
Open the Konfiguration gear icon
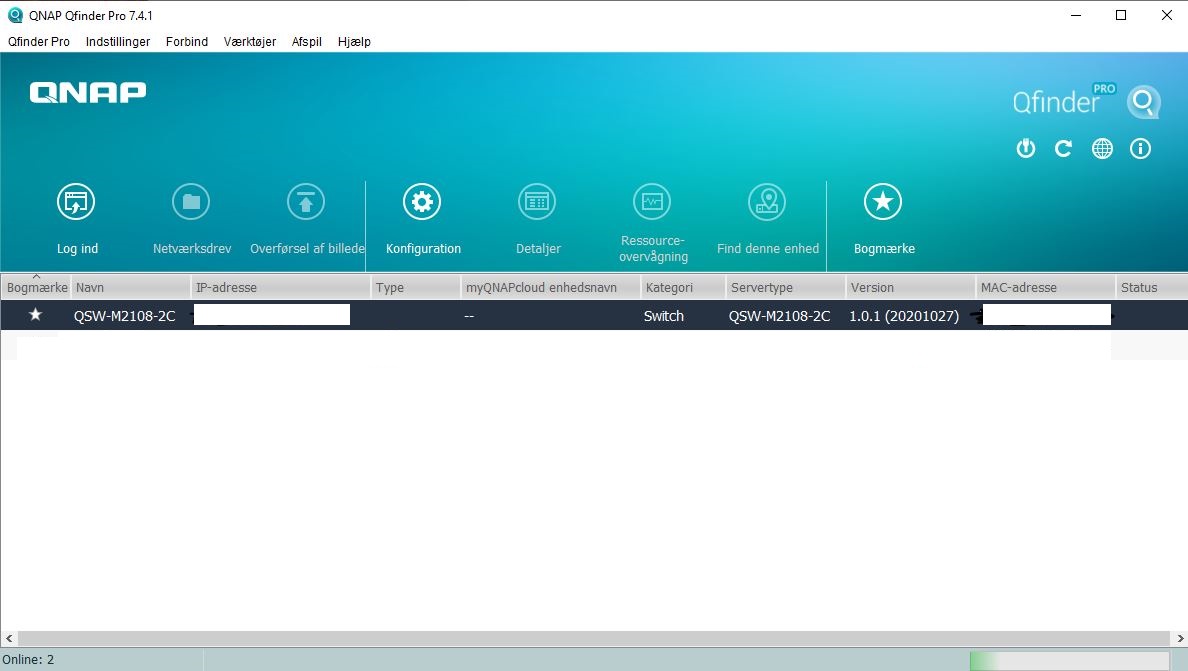[x=422, y=201]
